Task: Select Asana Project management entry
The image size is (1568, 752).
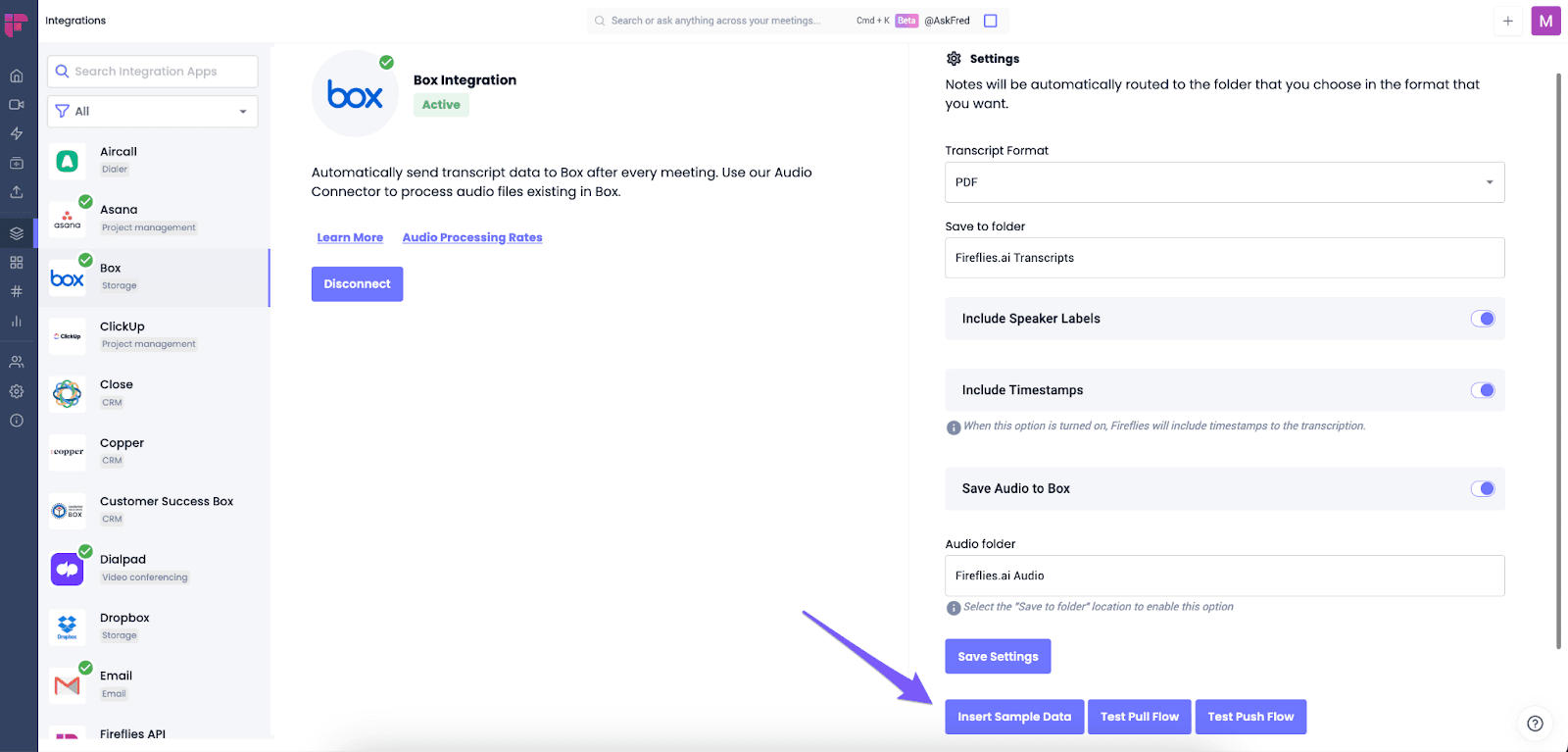Action: point(154,219)
